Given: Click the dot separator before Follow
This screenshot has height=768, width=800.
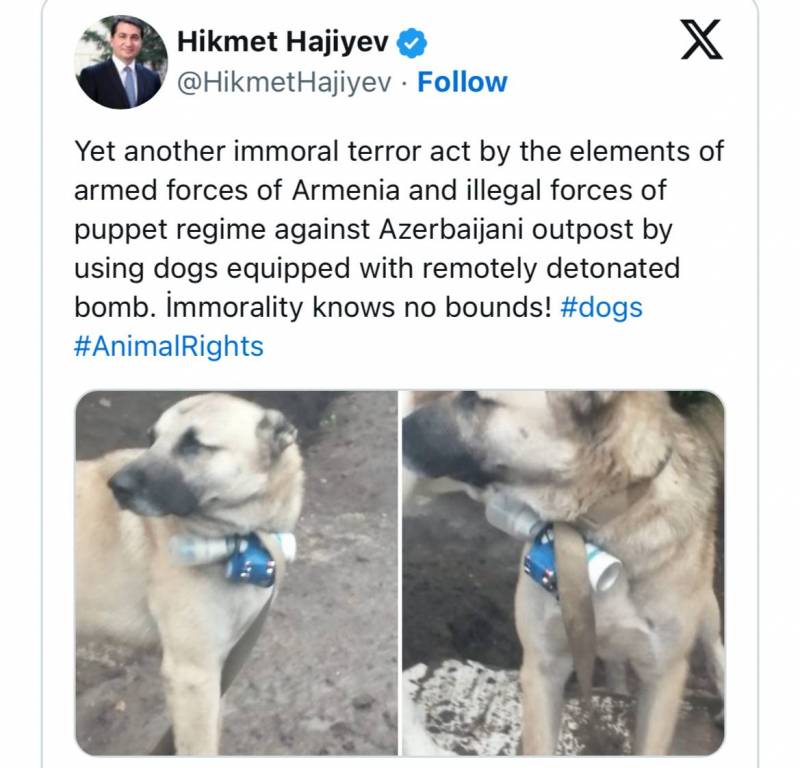Looking at the screenshot, I should (404, 83).
